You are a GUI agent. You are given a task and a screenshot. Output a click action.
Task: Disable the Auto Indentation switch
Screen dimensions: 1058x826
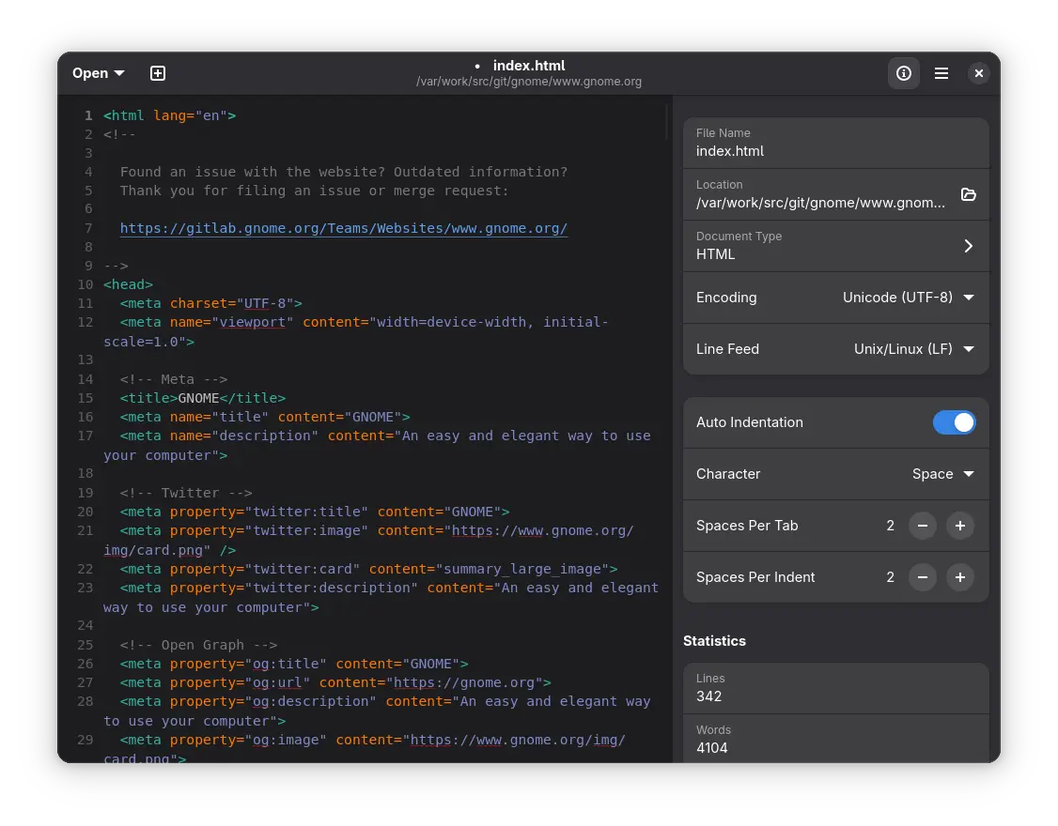(x=953, y=422)
